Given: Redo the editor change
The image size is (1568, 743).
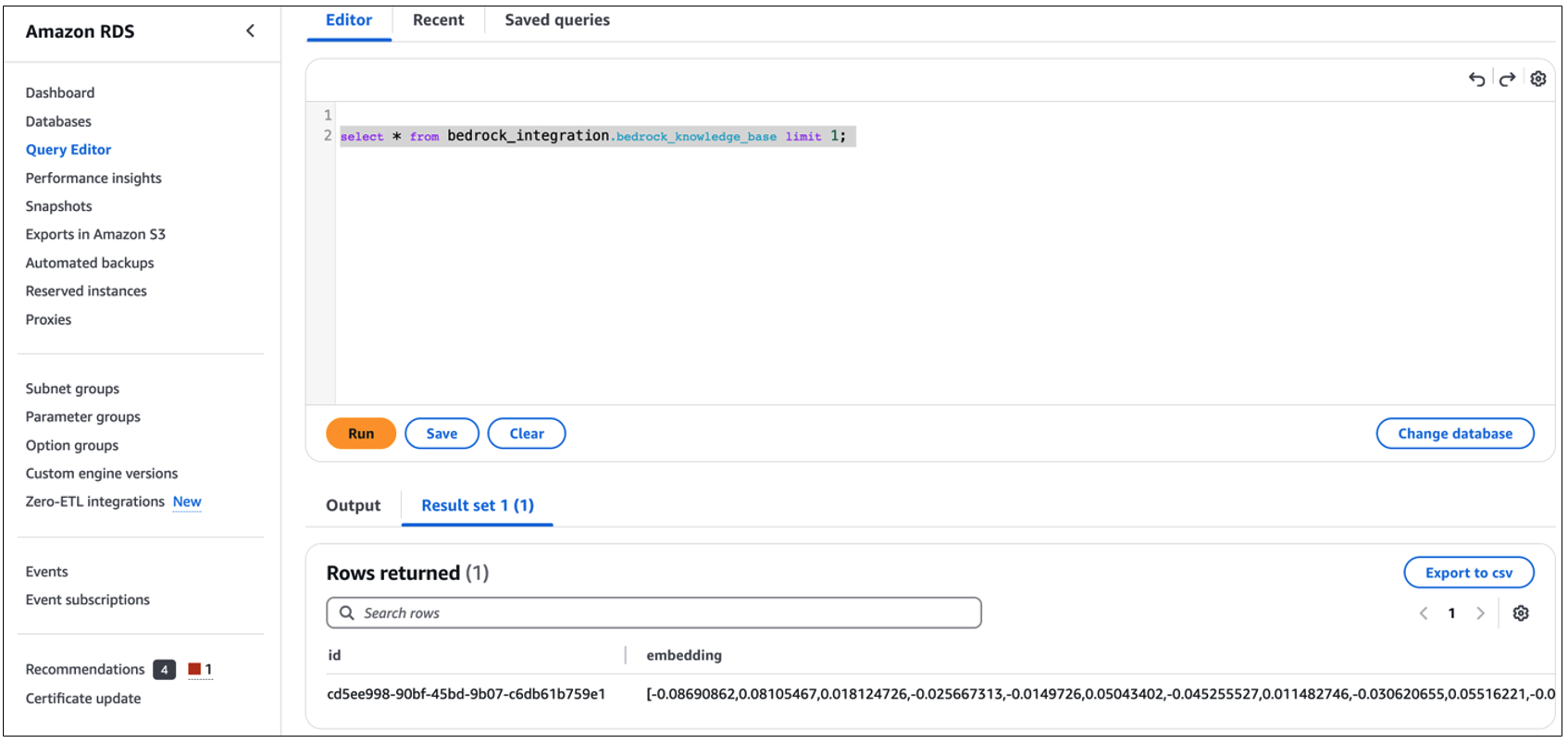Looking at the screenshot, I should pyautogui.click(x=1508, y=80).
